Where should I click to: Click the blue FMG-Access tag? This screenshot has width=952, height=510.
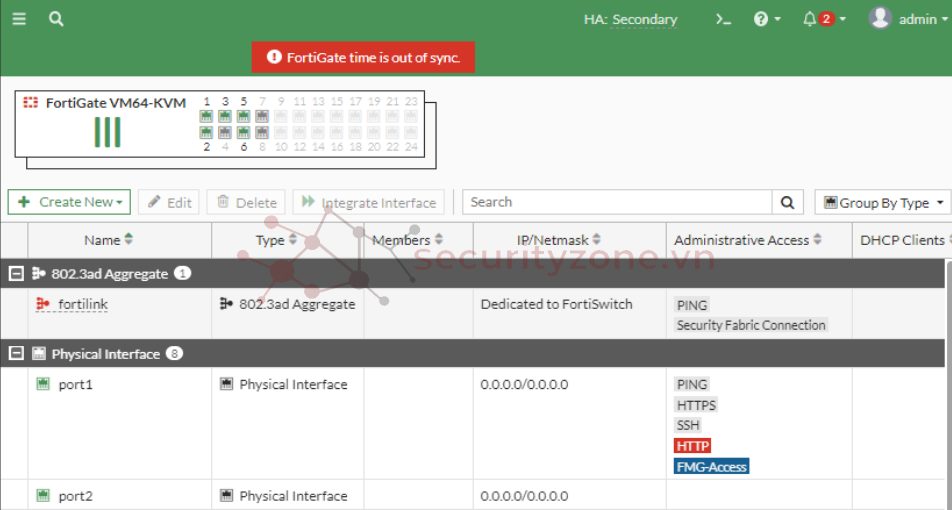point(712,466)
